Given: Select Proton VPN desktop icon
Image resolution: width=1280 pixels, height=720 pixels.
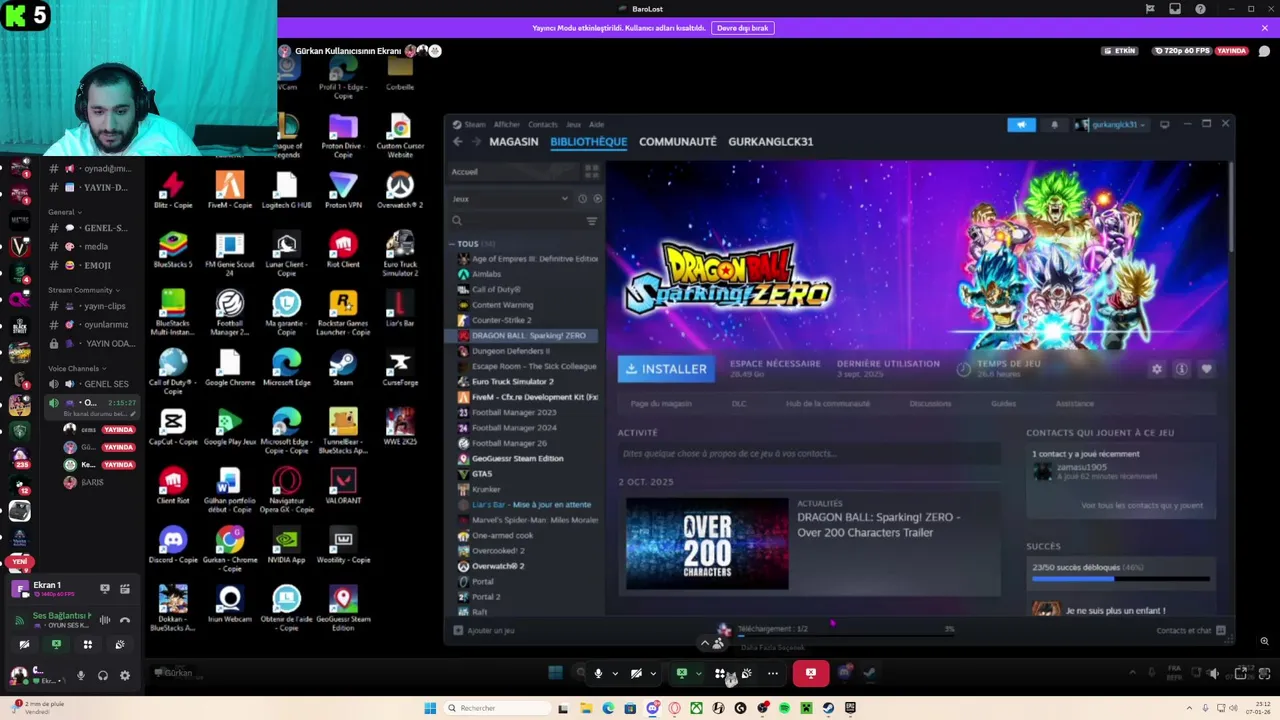Looking at the screenshot, I should pos(343,191).
